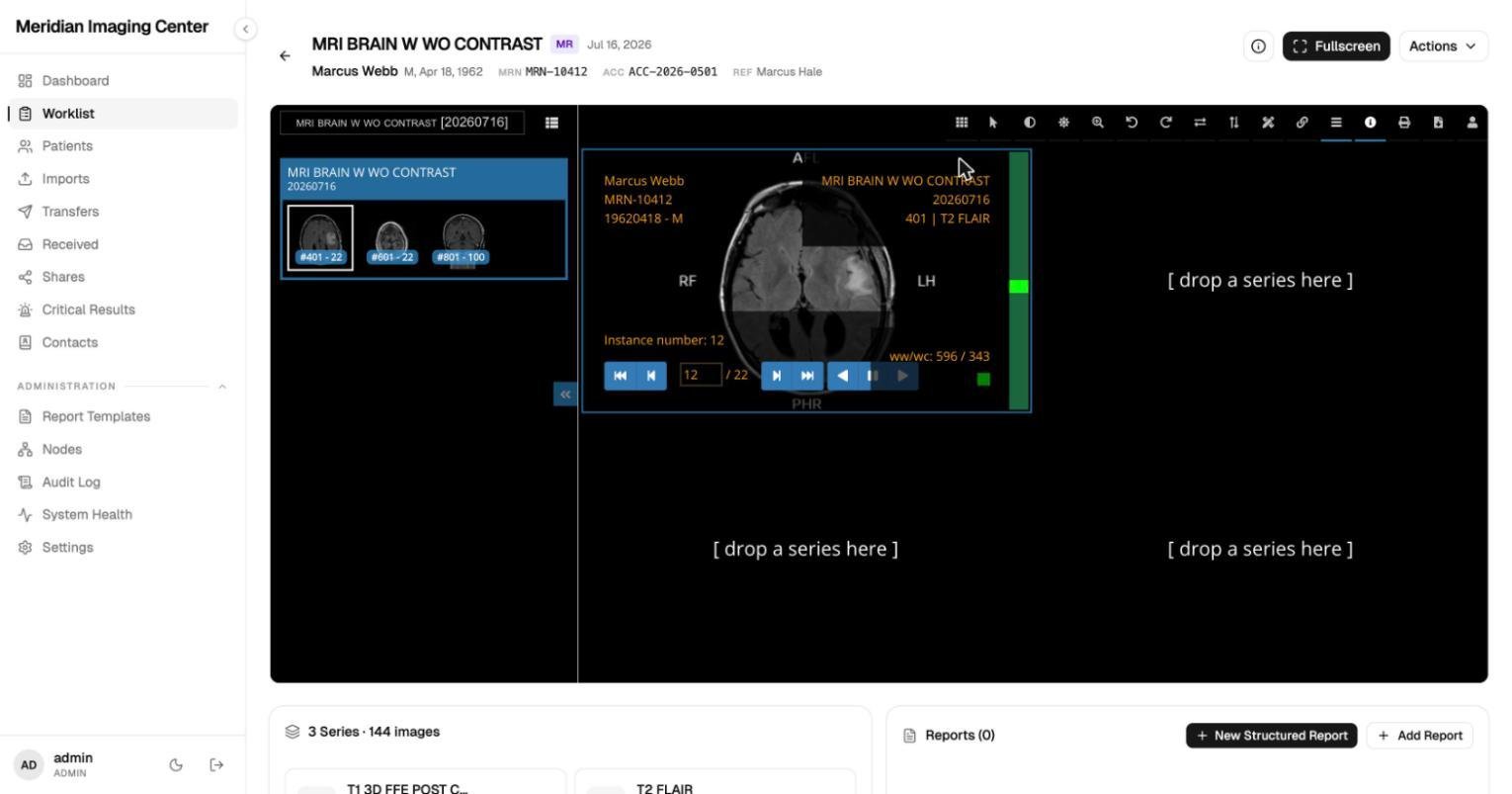The width and height of the screenshot is (1512, 794).
Task: Click the AD user avatar
Action: click(29, 765)
